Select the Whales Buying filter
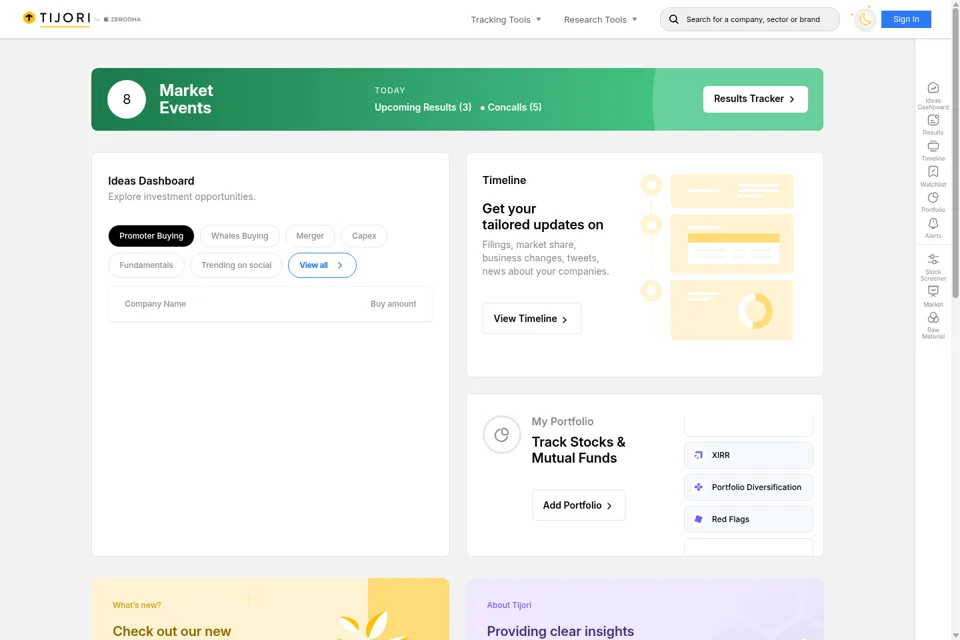The width and height of the screenshot is (960, 640). [239, 236]
